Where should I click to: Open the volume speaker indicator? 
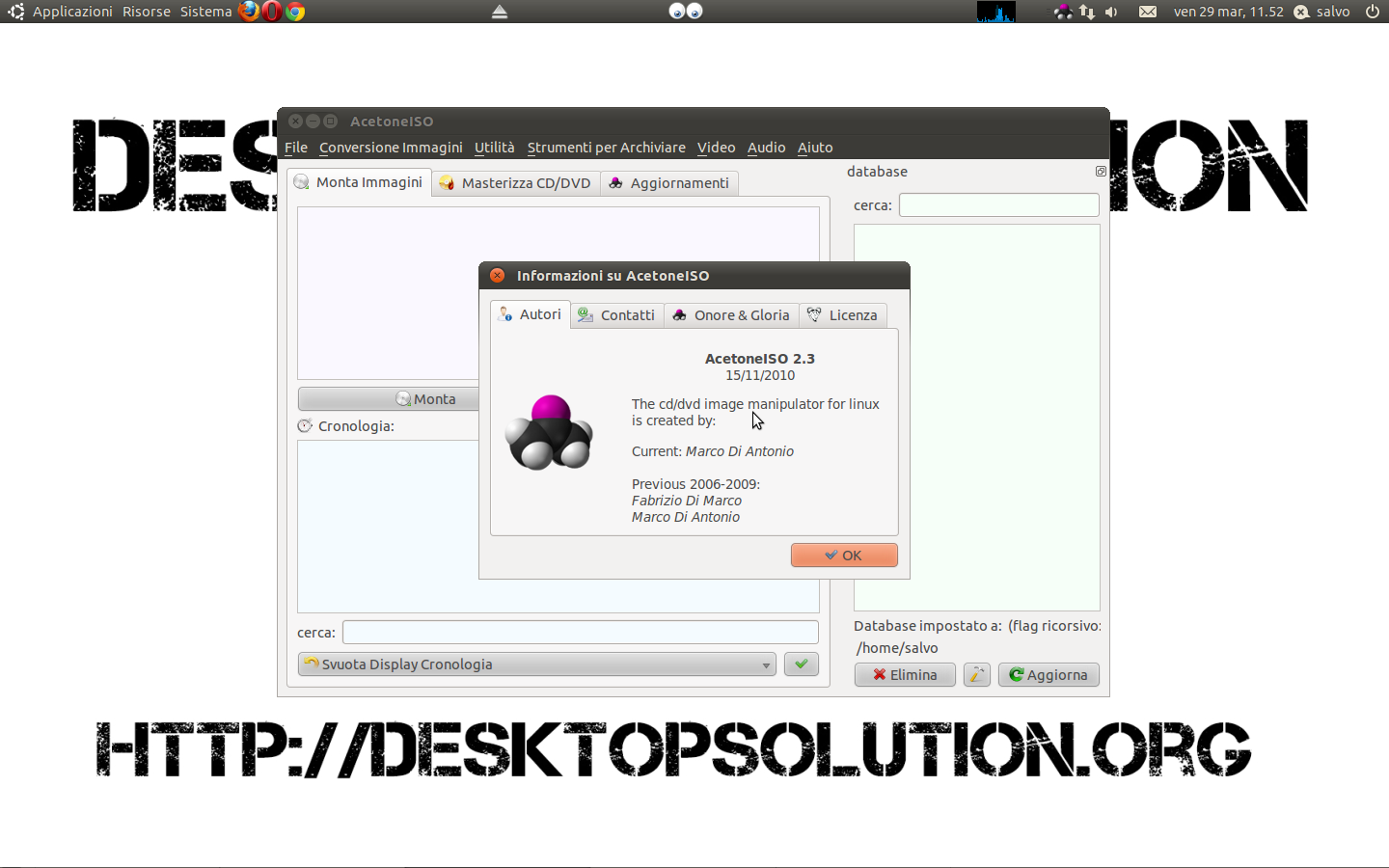click(x=1111, y=12)
